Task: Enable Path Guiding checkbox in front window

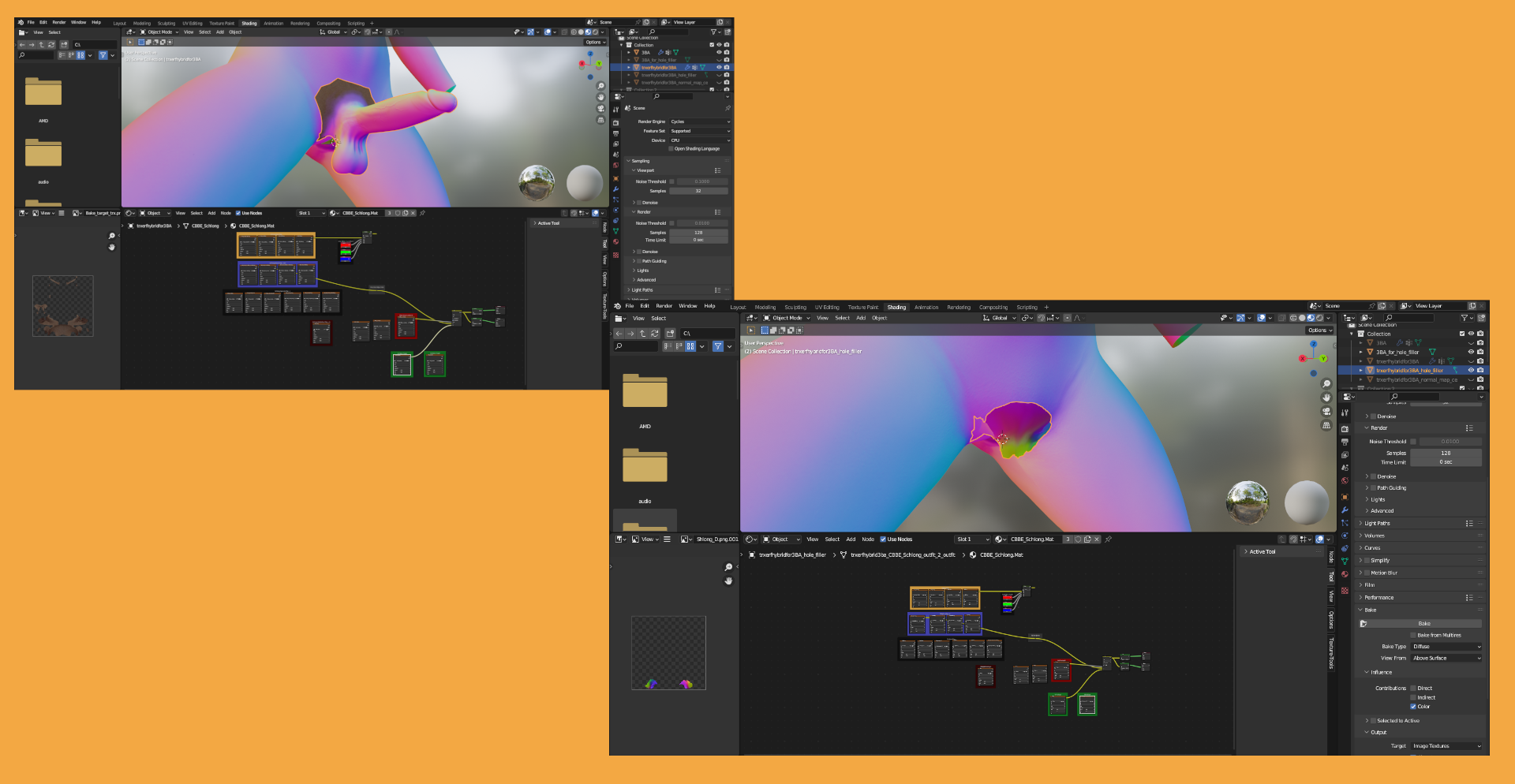Action: [1374, 488]
